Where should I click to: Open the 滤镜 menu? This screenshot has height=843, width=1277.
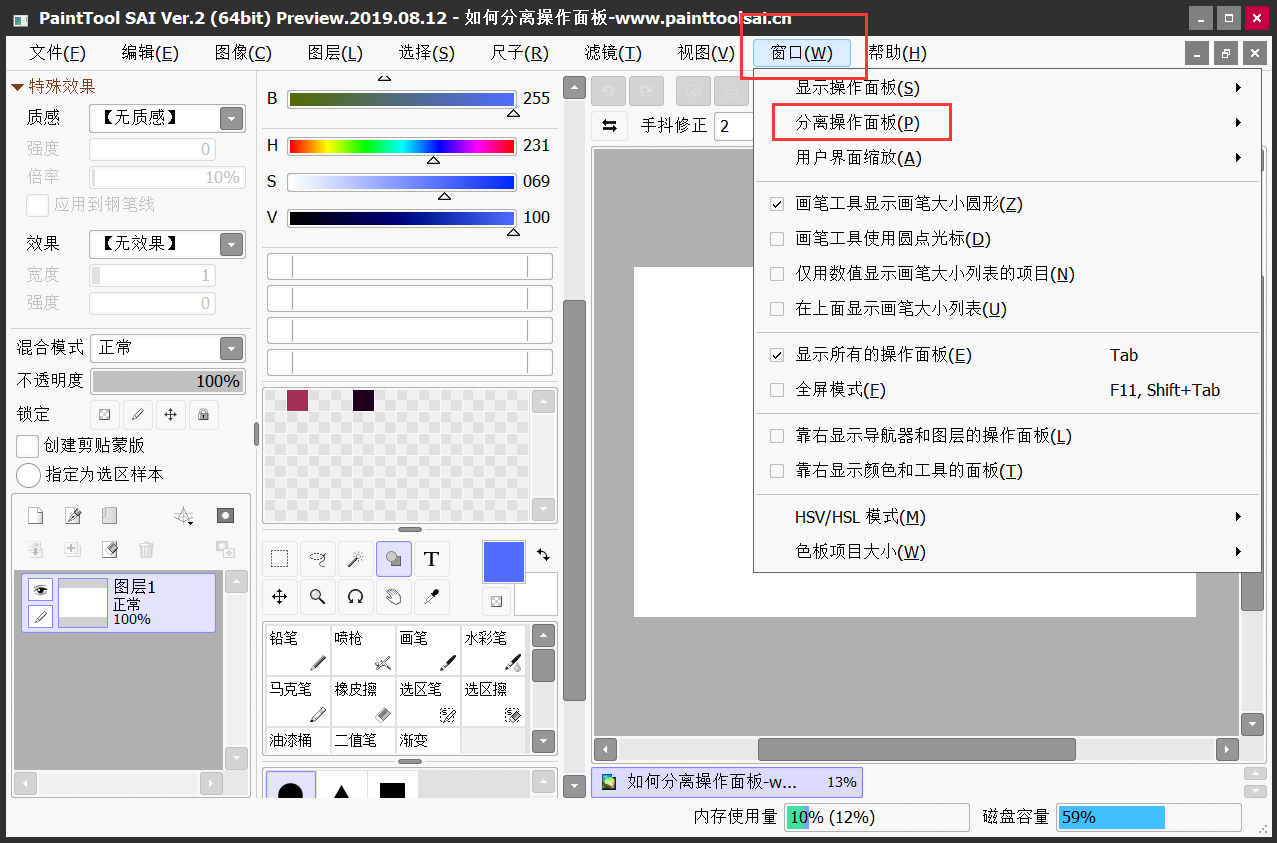tap(613, 54)
